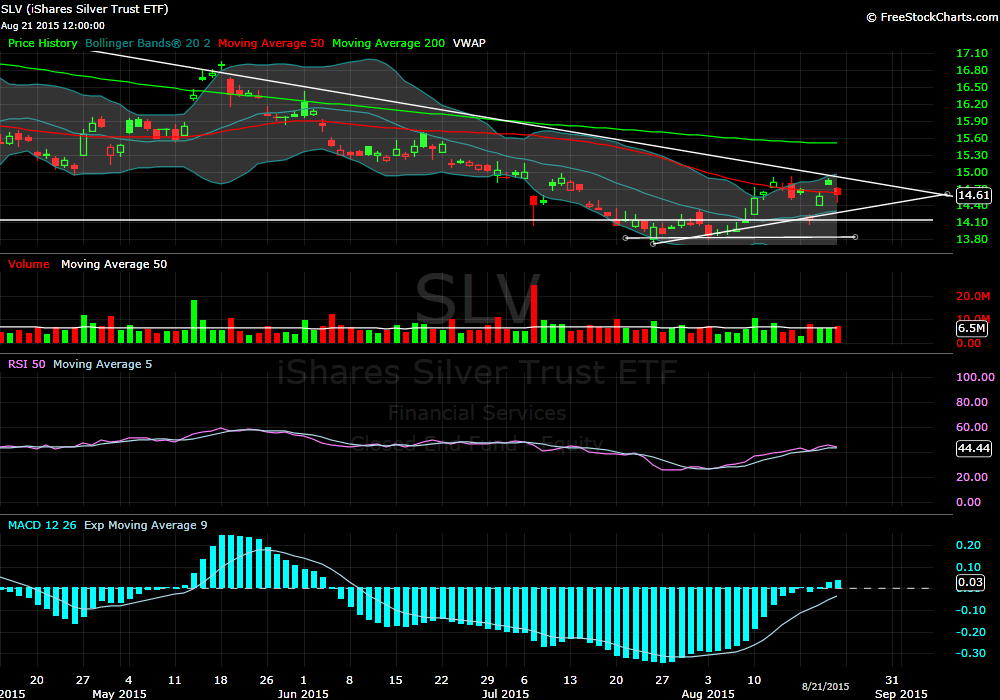Click the MACD value tag 0.03
Screen dimensions: 1000x700
[x=970, y=582]
